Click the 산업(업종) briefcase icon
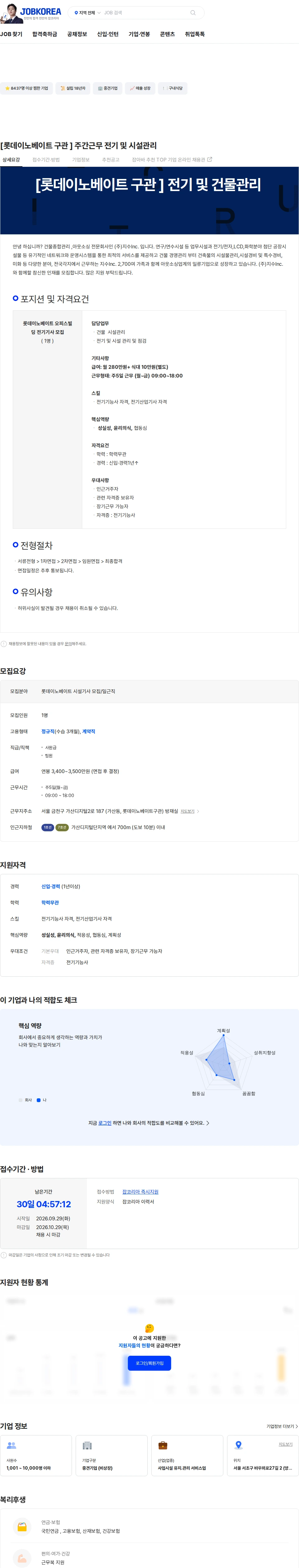The image size is (299, 1568). [x=163, y=1445]
